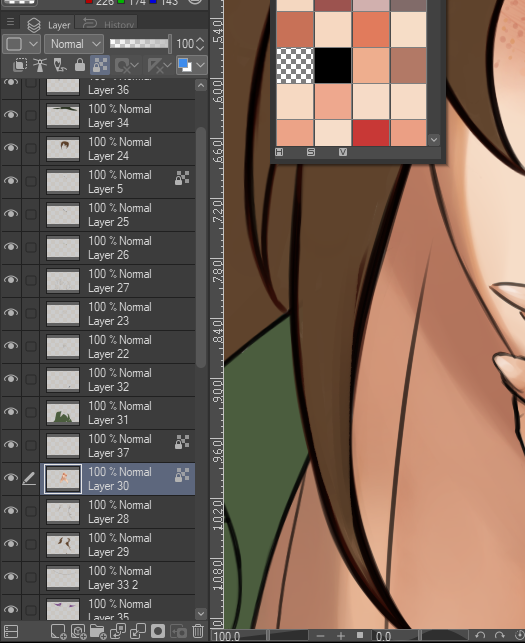Delete layer with the trash icon
This screenshot has width=525, height=643.
pyautogui.click(x=198, y=632)
